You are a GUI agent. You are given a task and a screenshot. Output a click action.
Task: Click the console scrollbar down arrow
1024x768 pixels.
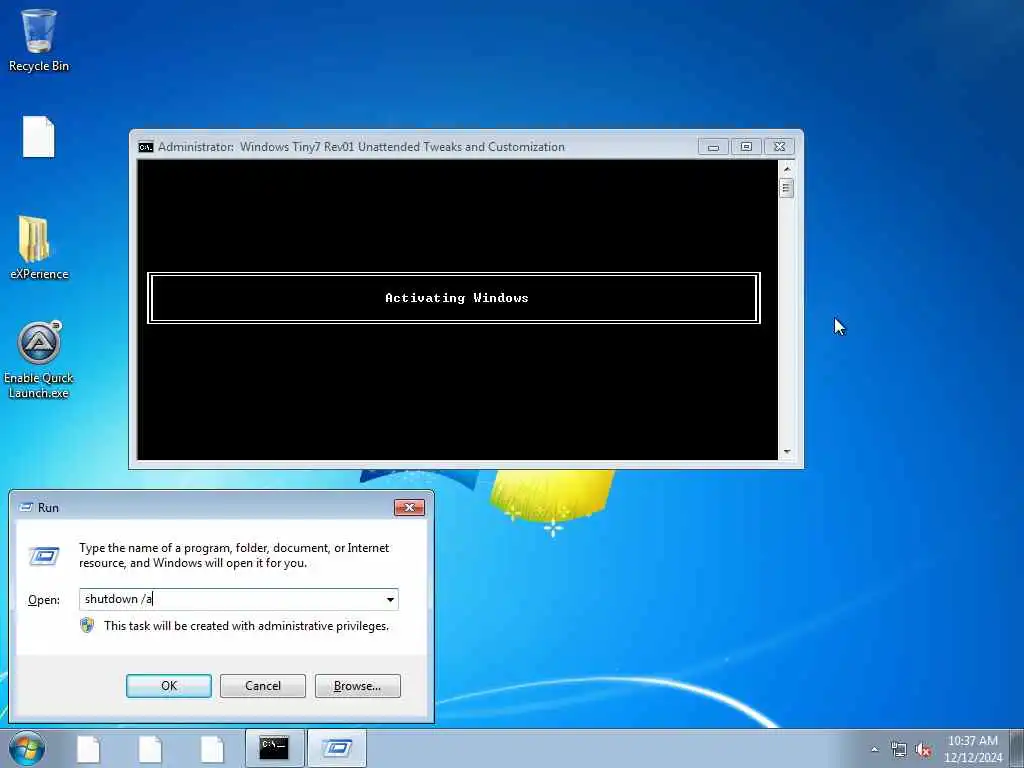coord(787,452)
